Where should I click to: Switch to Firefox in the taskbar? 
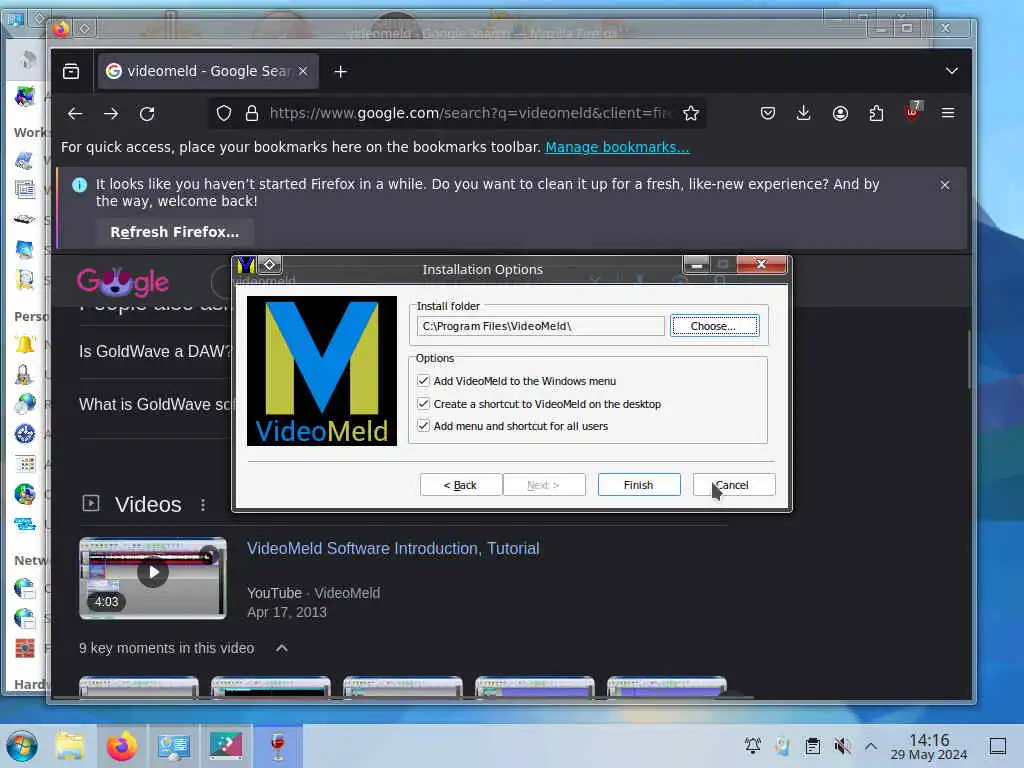[122, 746]
